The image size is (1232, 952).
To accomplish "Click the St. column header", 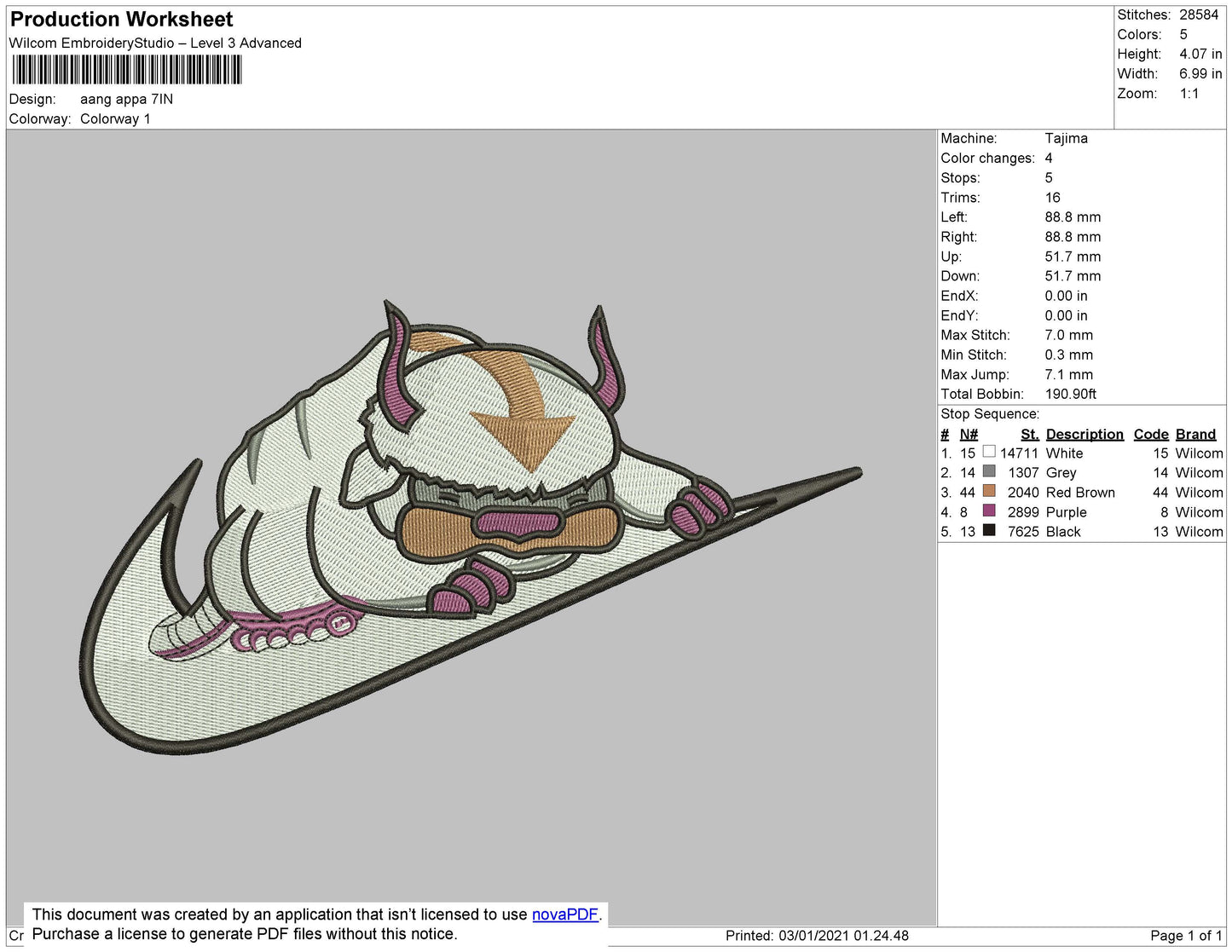I will [x=1029, y=434].
